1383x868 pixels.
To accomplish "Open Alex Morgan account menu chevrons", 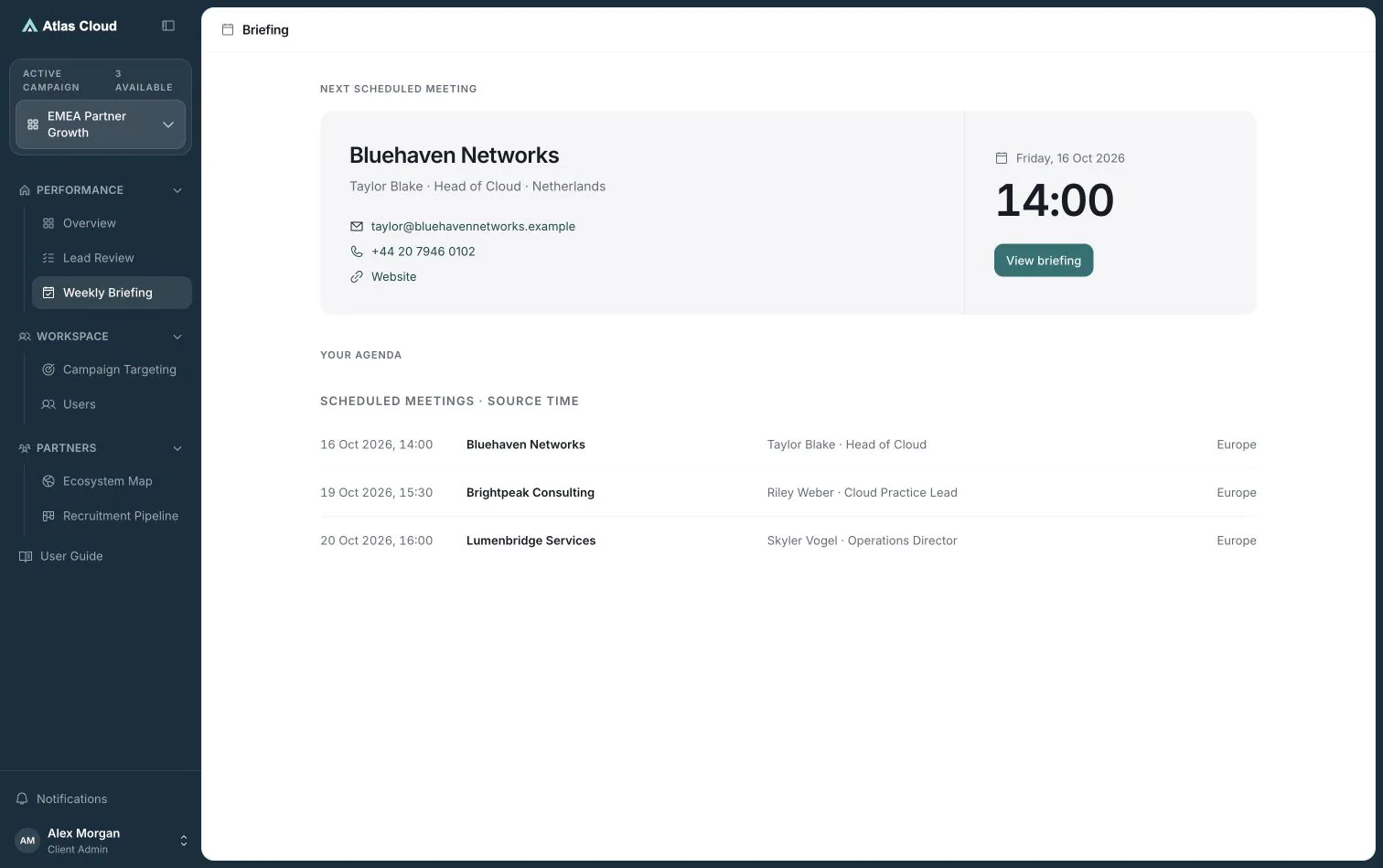I will [x=183, y=841].
